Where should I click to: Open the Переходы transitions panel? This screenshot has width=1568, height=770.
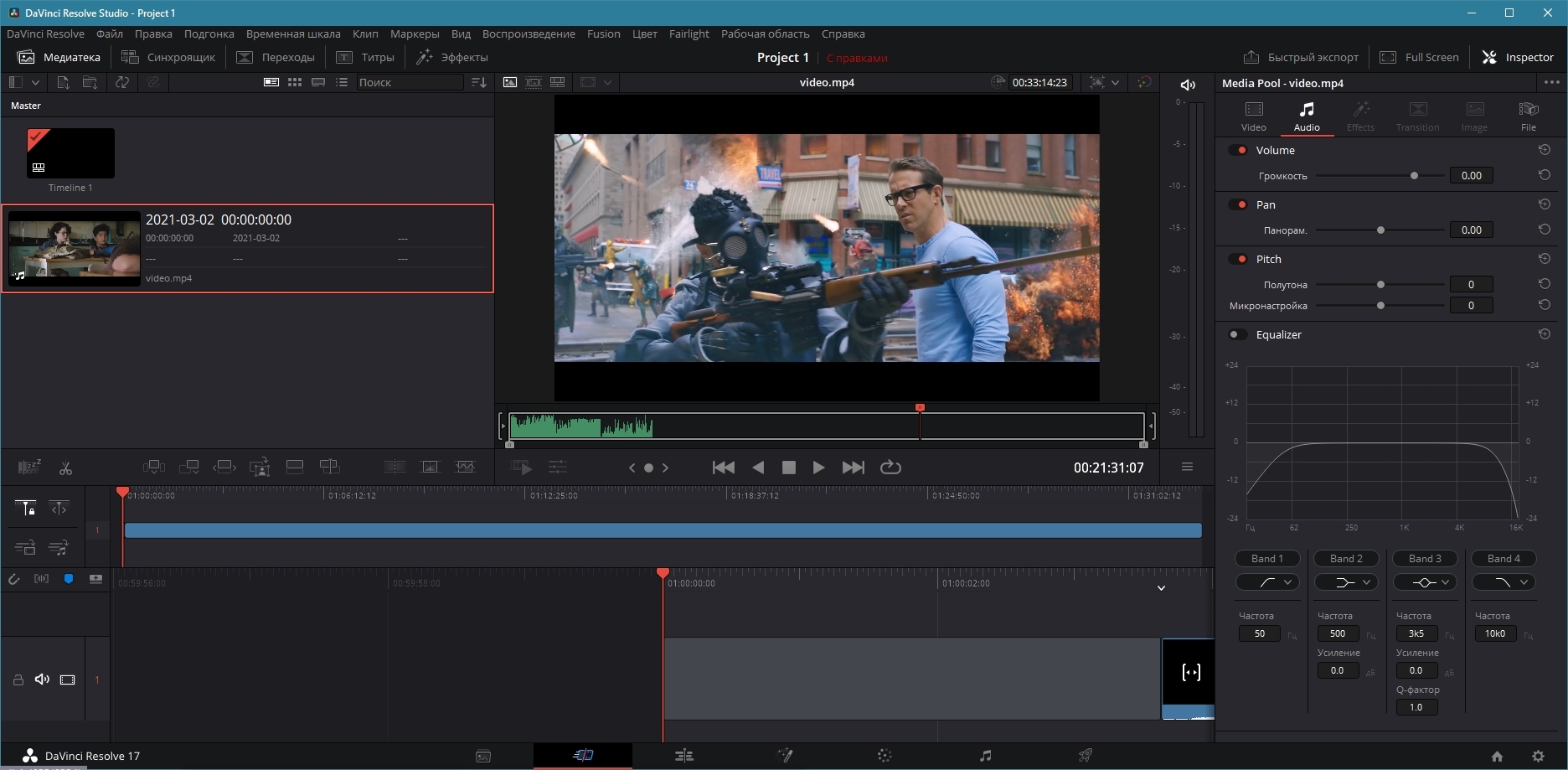tap(276, 57)
